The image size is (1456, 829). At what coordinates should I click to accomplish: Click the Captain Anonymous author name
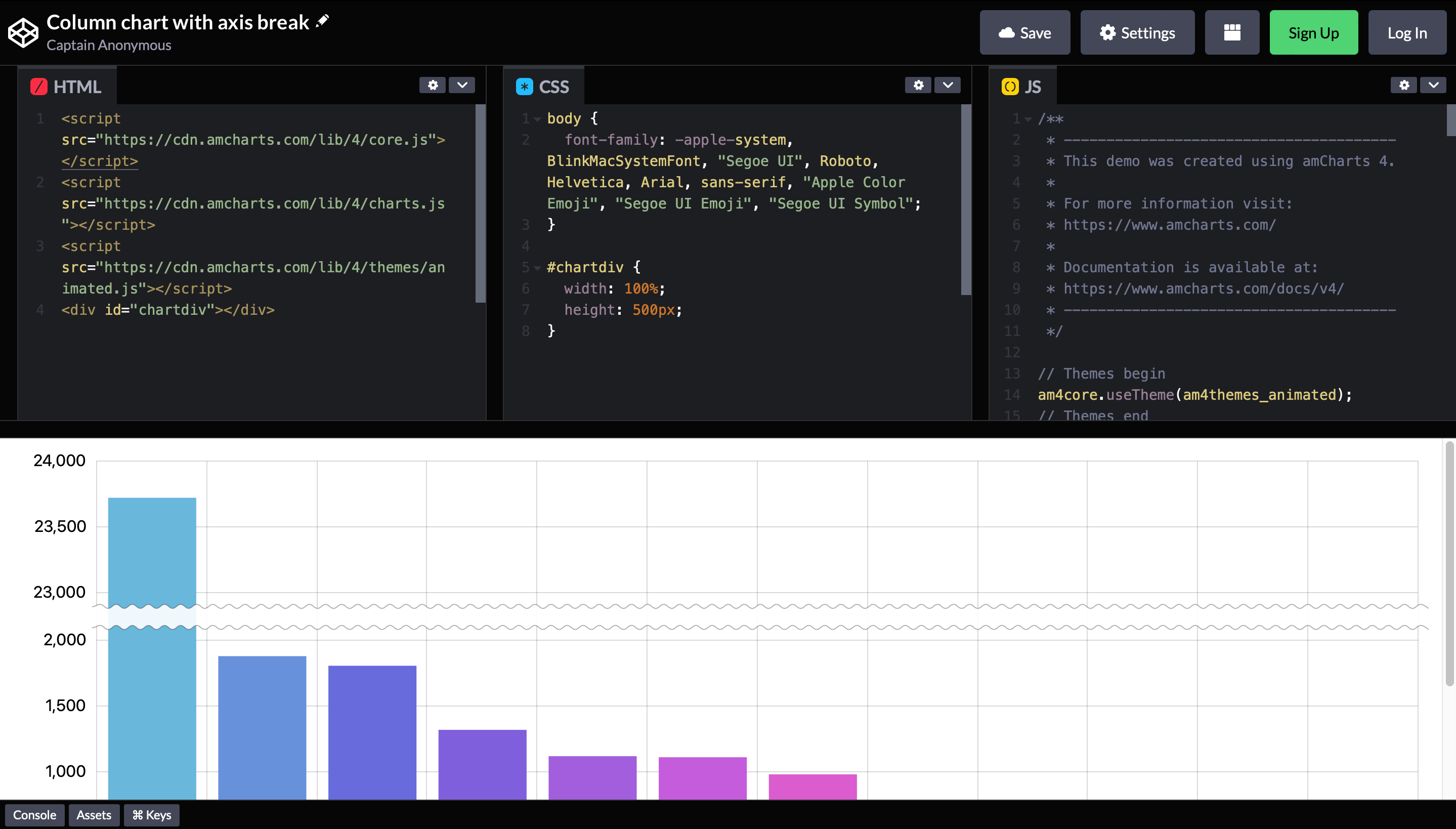[x=109, y=45]
